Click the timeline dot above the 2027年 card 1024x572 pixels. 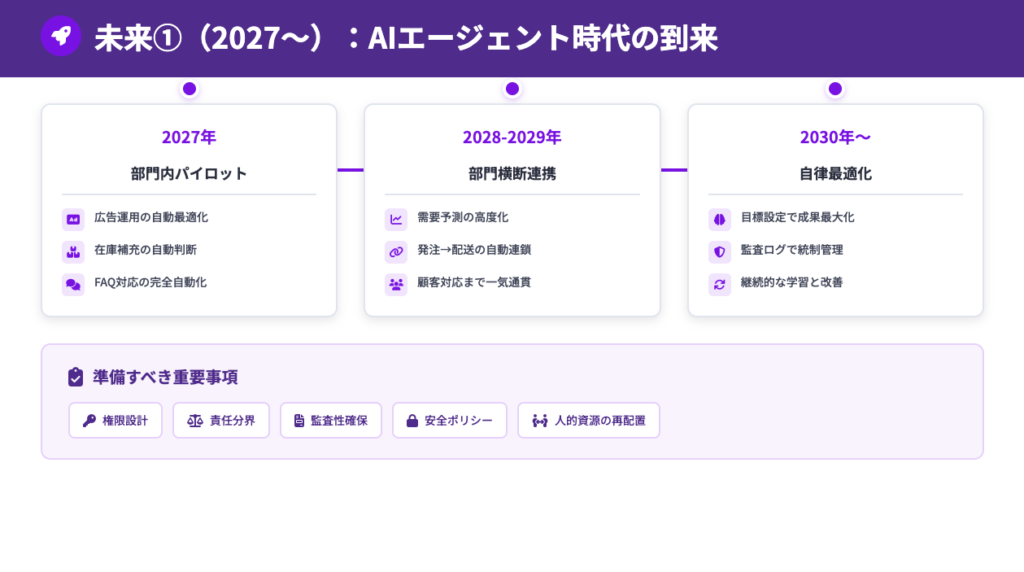click(x=189, y=89)
